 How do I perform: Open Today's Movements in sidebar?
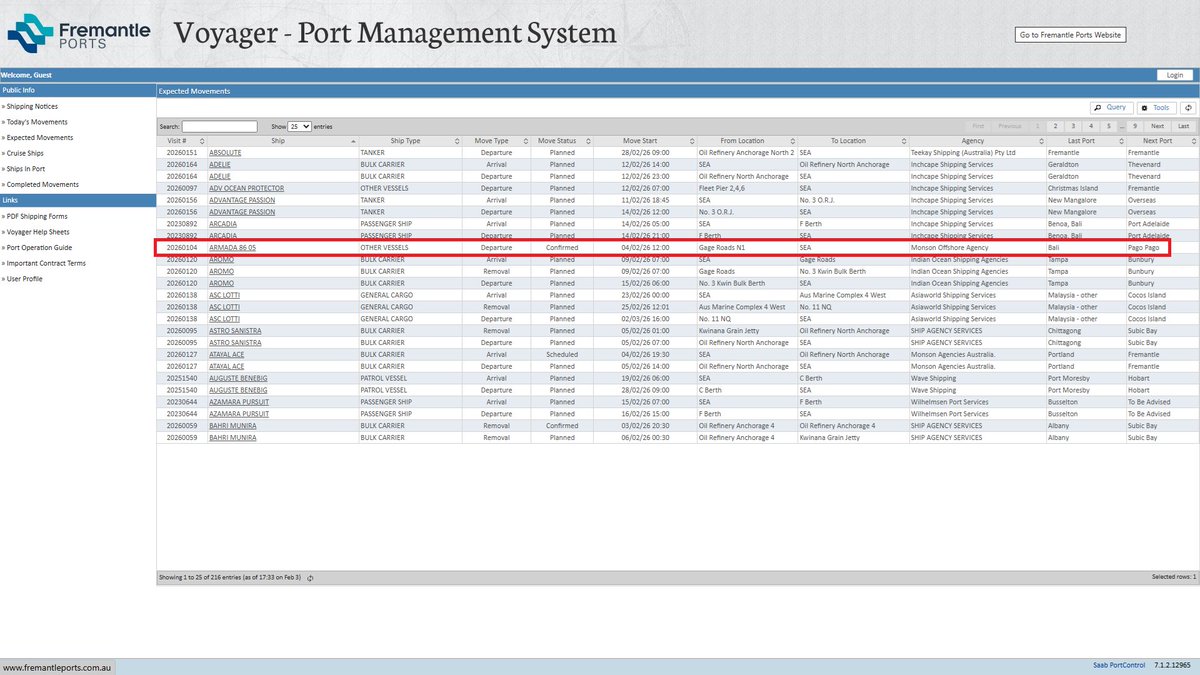coord(36,122)
